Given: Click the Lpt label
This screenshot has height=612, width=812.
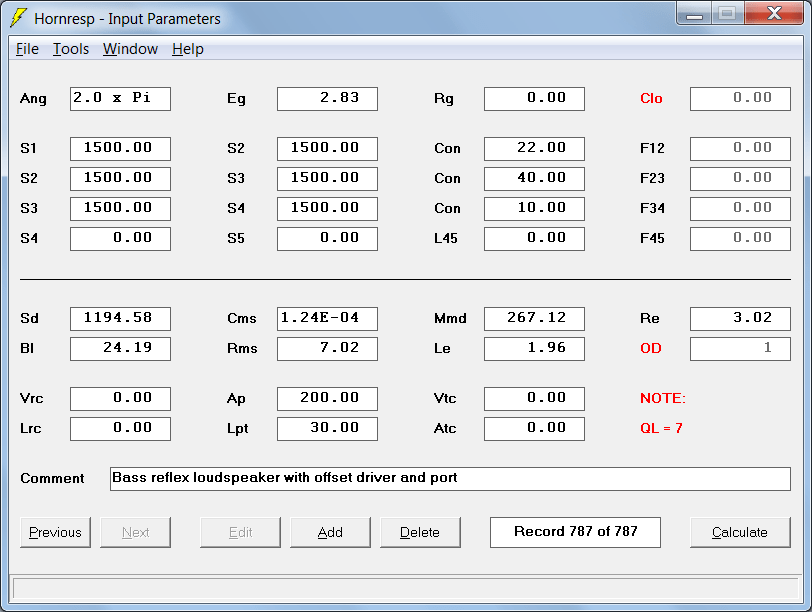Looking at the screenshot, I should [238, 429].
